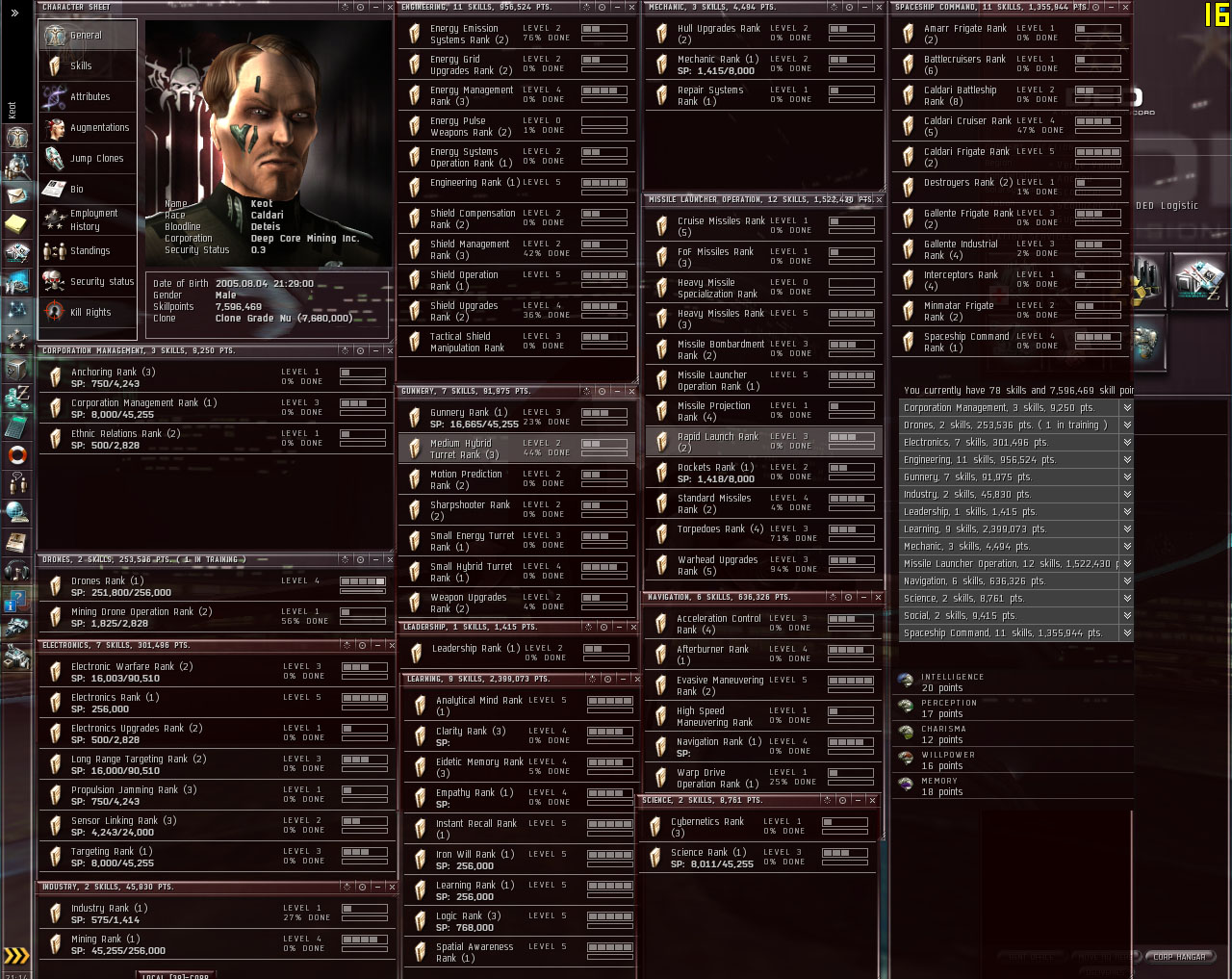
Task: Click the grey cube sidebar icon
Action: pos(16,368)
